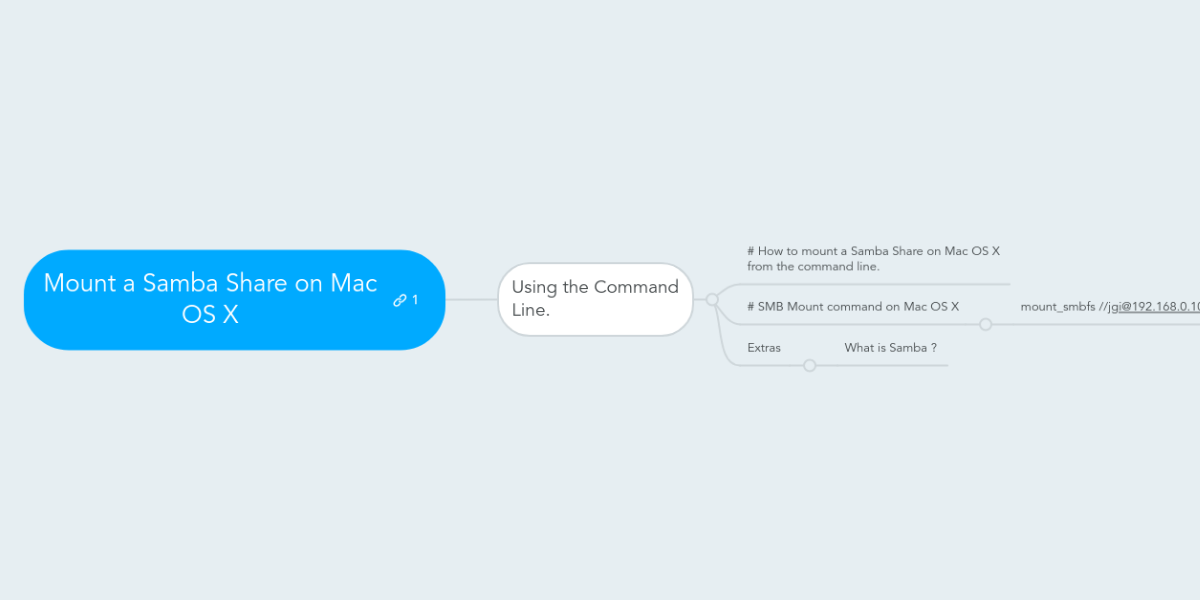Open the link icon on the root node
Screen dimensions: 1200x600
pyautogui.click(x=400, y=300)
